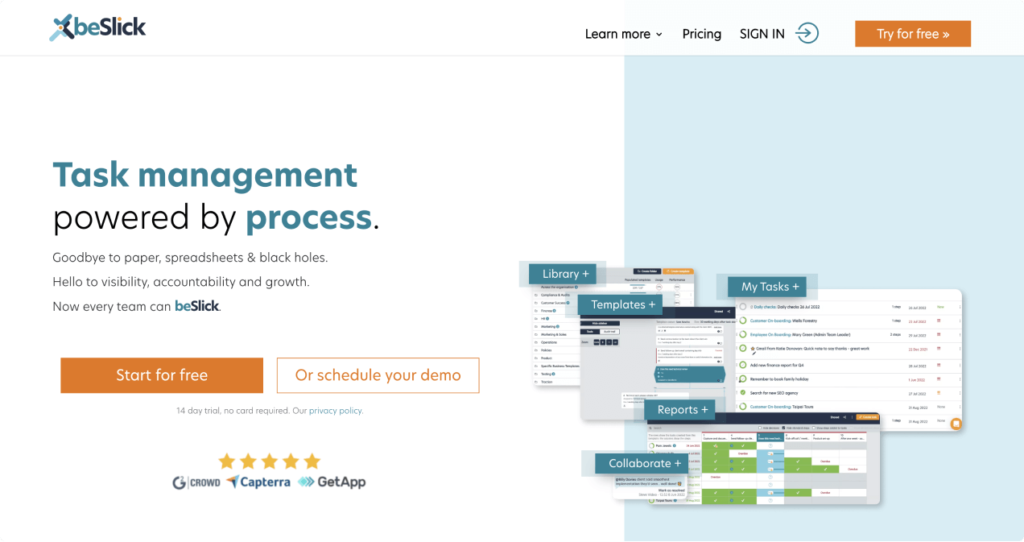The width and height of the screenshot is (1024, 542).
Task: Click the Capterra logo
Action: click(258, 482)
